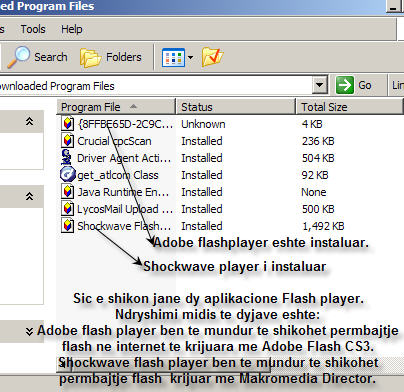Screen dimensions: 404x392
Task: Open the Views dropdown arrow
Action: pos(190,57)
